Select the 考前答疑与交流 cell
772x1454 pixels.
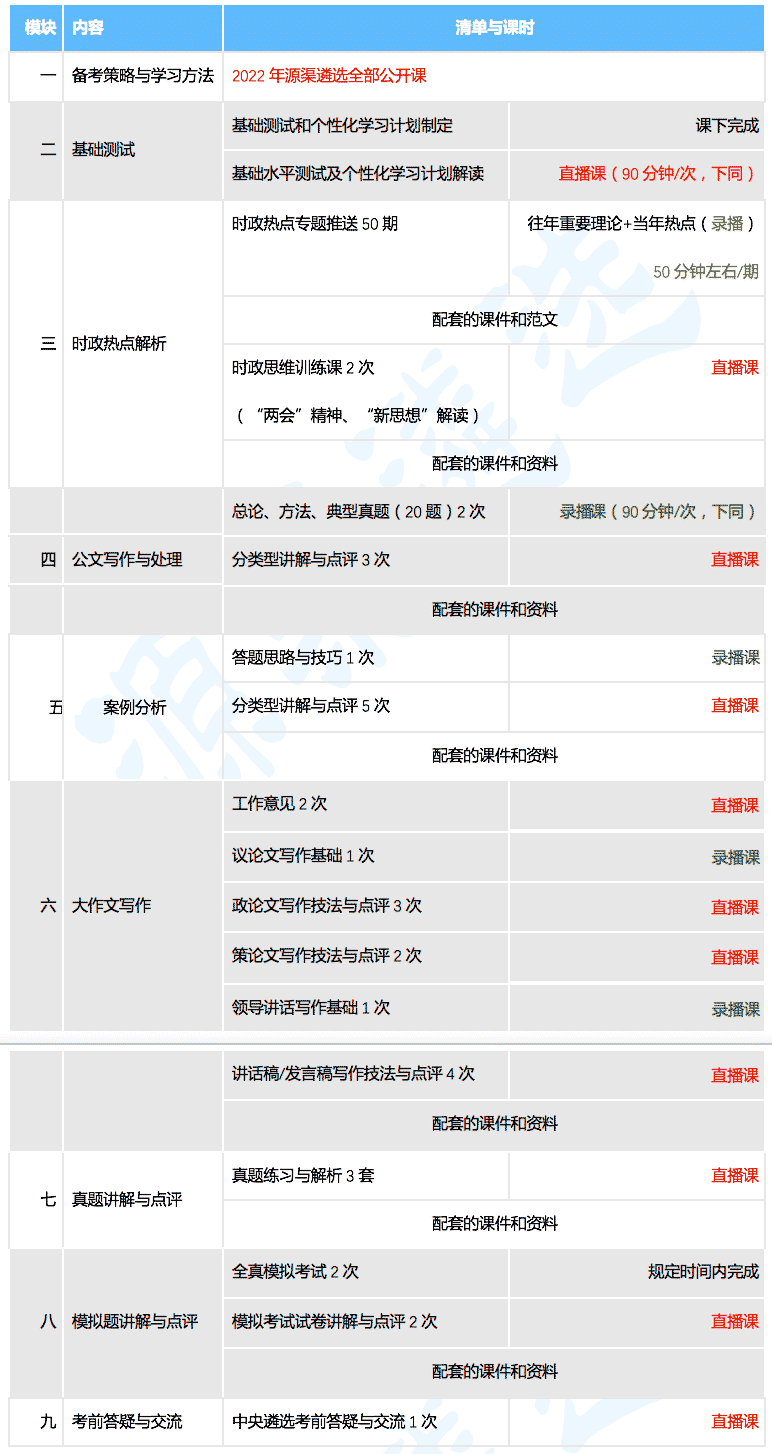(x=143, y=1422)
